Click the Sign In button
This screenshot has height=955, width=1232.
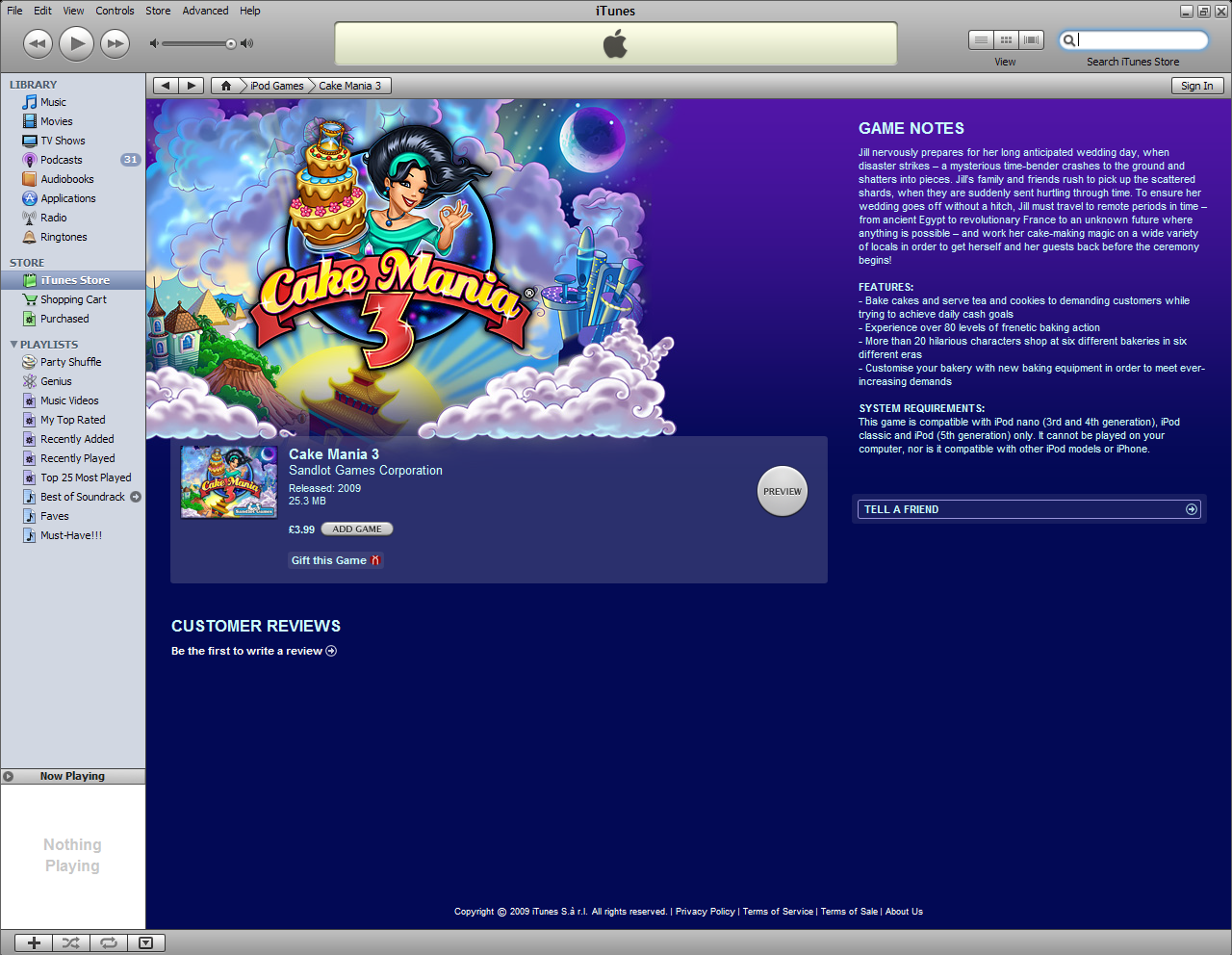(x=1196, y=86)
